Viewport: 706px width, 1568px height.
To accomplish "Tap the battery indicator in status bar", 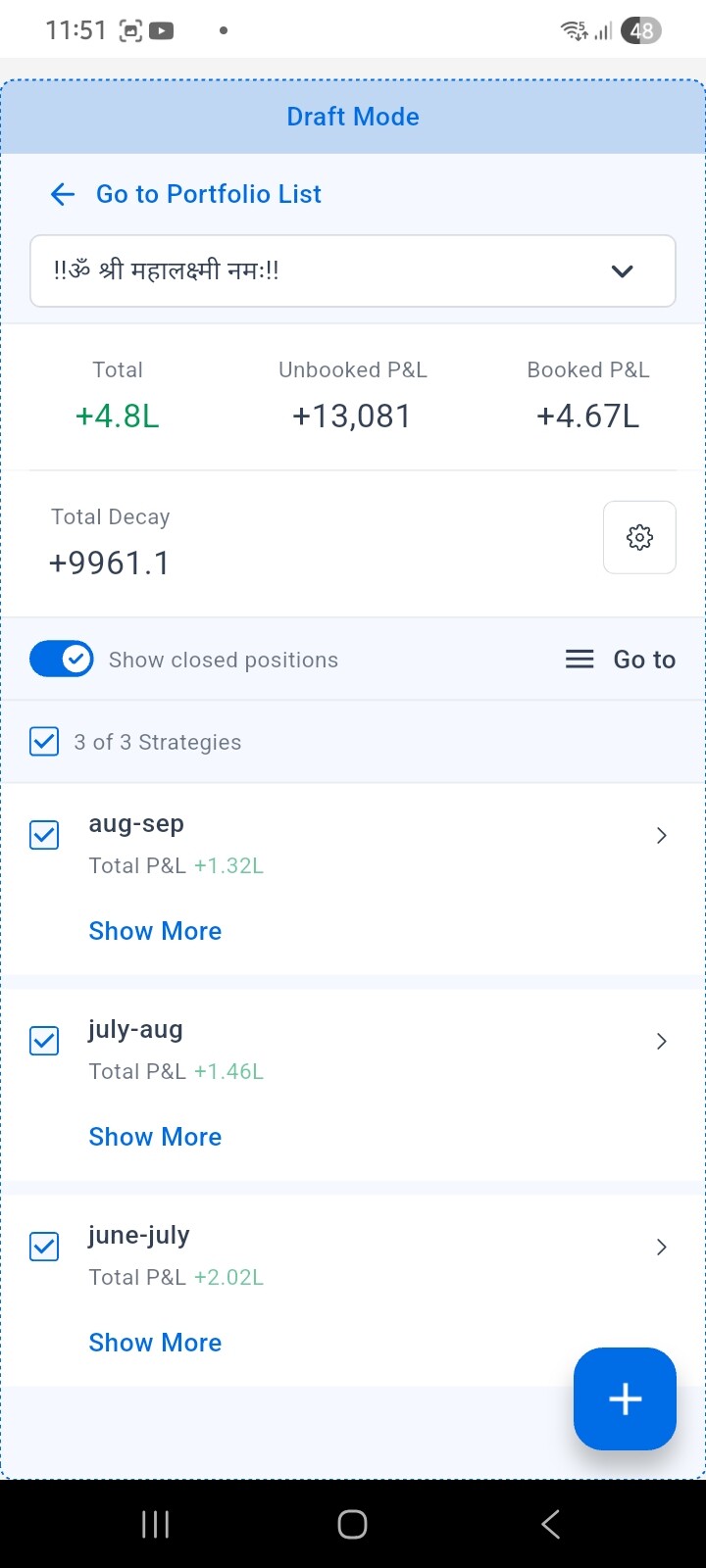I will [641, 30].
